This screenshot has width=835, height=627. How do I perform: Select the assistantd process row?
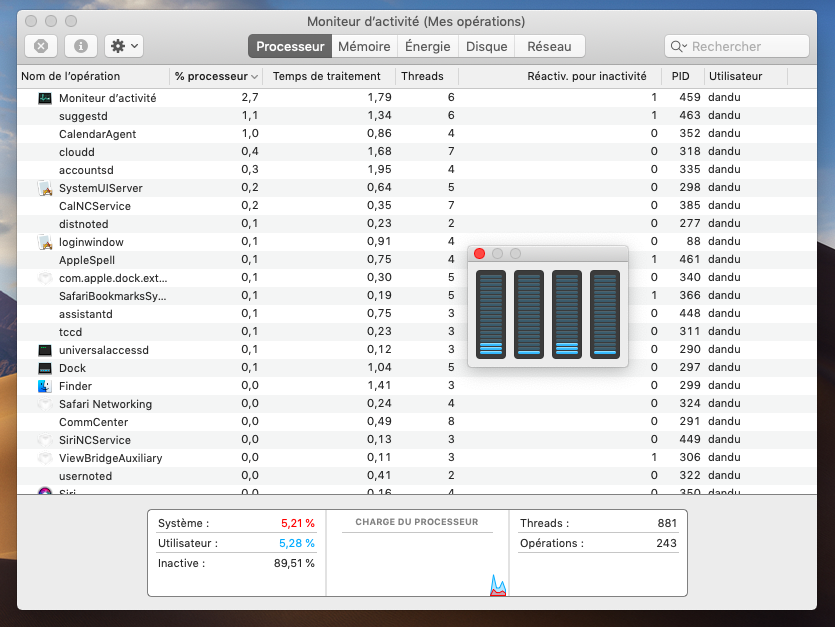click(x=416, y=314)
